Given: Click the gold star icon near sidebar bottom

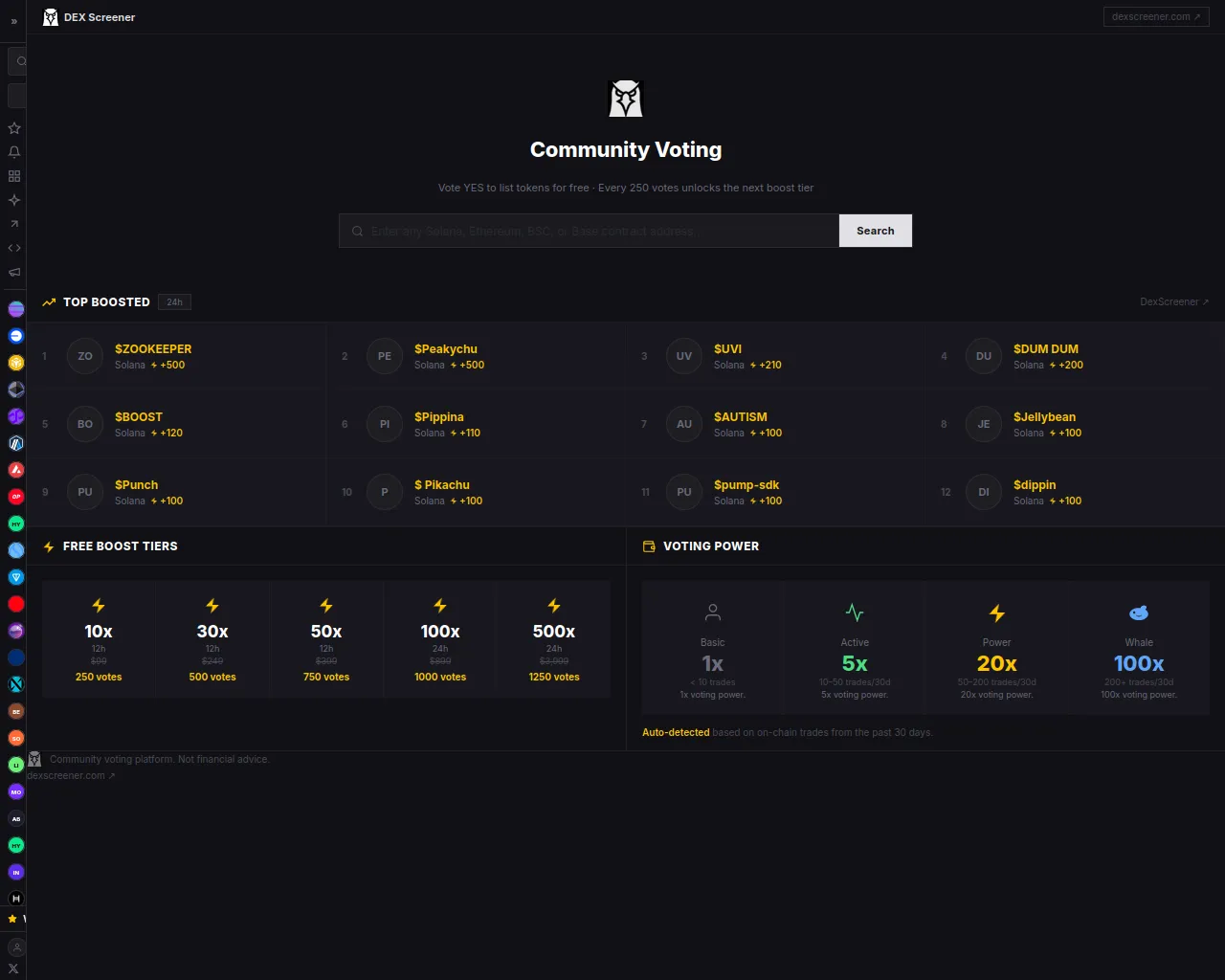Looking at the screenshot, I should click(12, 919).
